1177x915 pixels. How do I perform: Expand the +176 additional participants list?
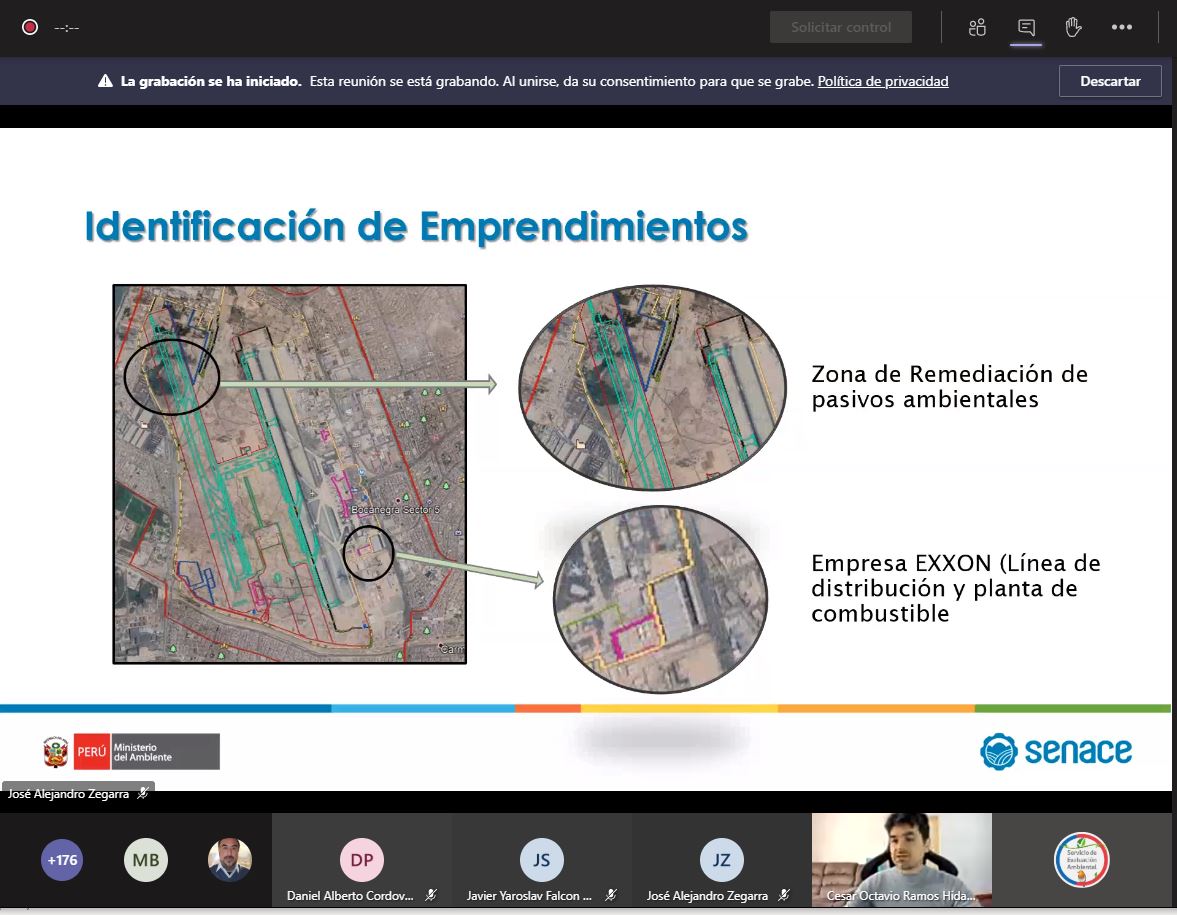pyautogui.click(x=62, y=859)
